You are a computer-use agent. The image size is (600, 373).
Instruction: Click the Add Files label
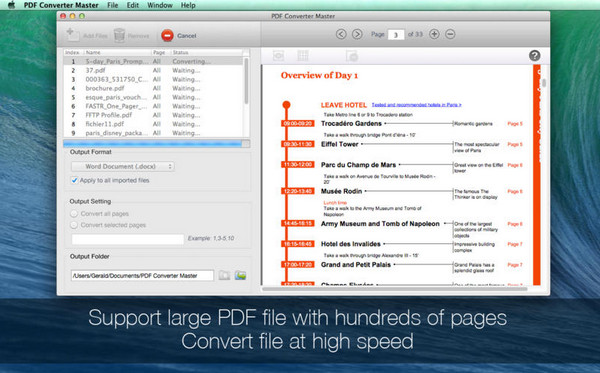coord(95,36)
